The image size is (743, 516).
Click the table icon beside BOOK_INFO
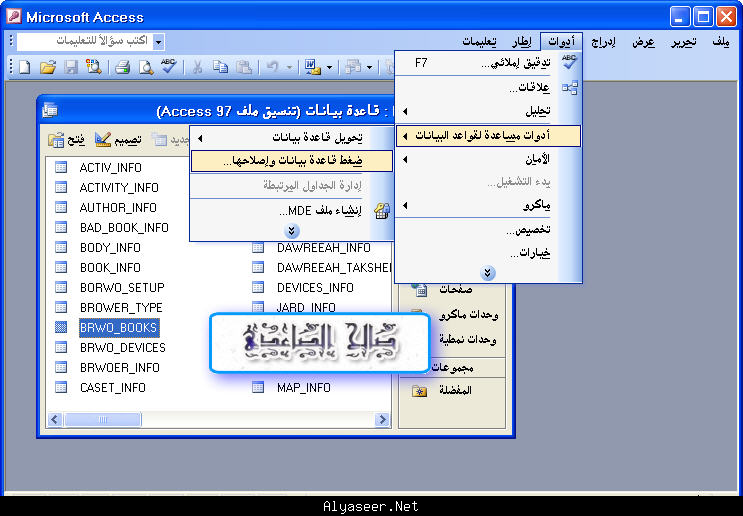click(x=61, y=267)
